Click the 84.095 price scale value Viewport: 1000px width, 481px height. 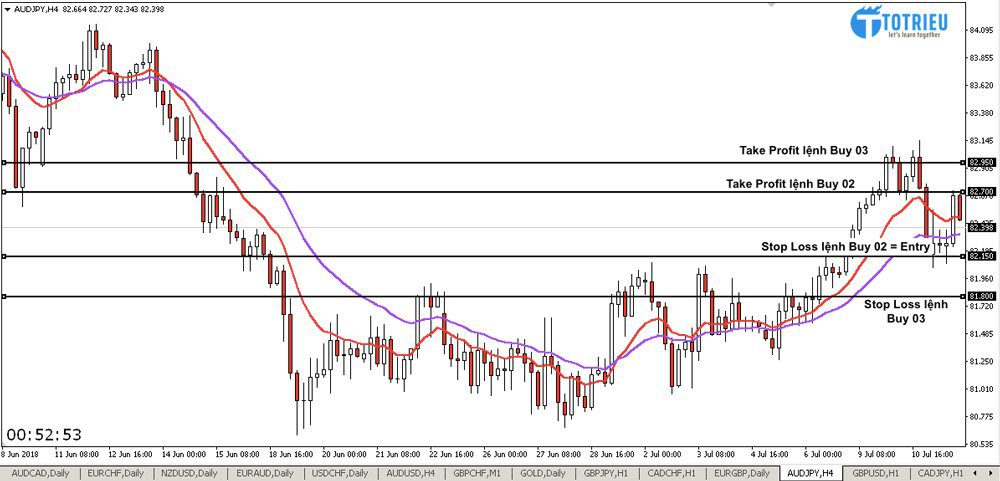(x=982, y=31)
